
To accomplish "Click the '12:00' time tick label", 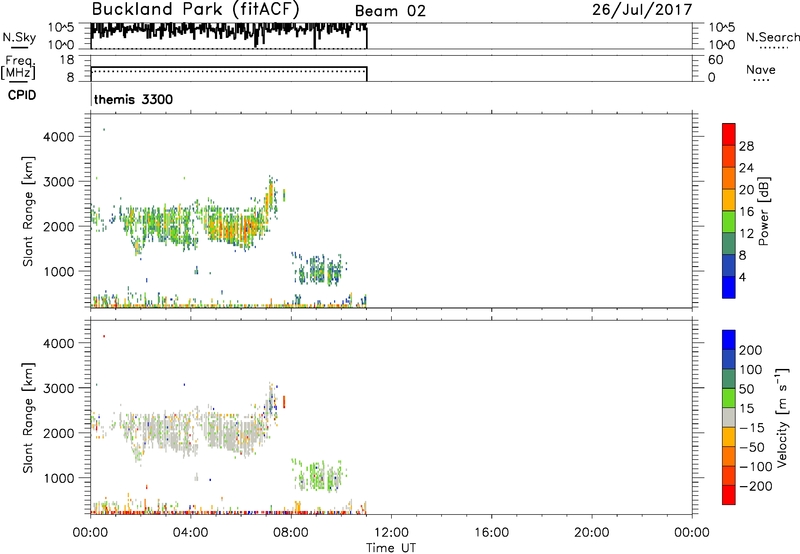I will click(x=391, y=533).
